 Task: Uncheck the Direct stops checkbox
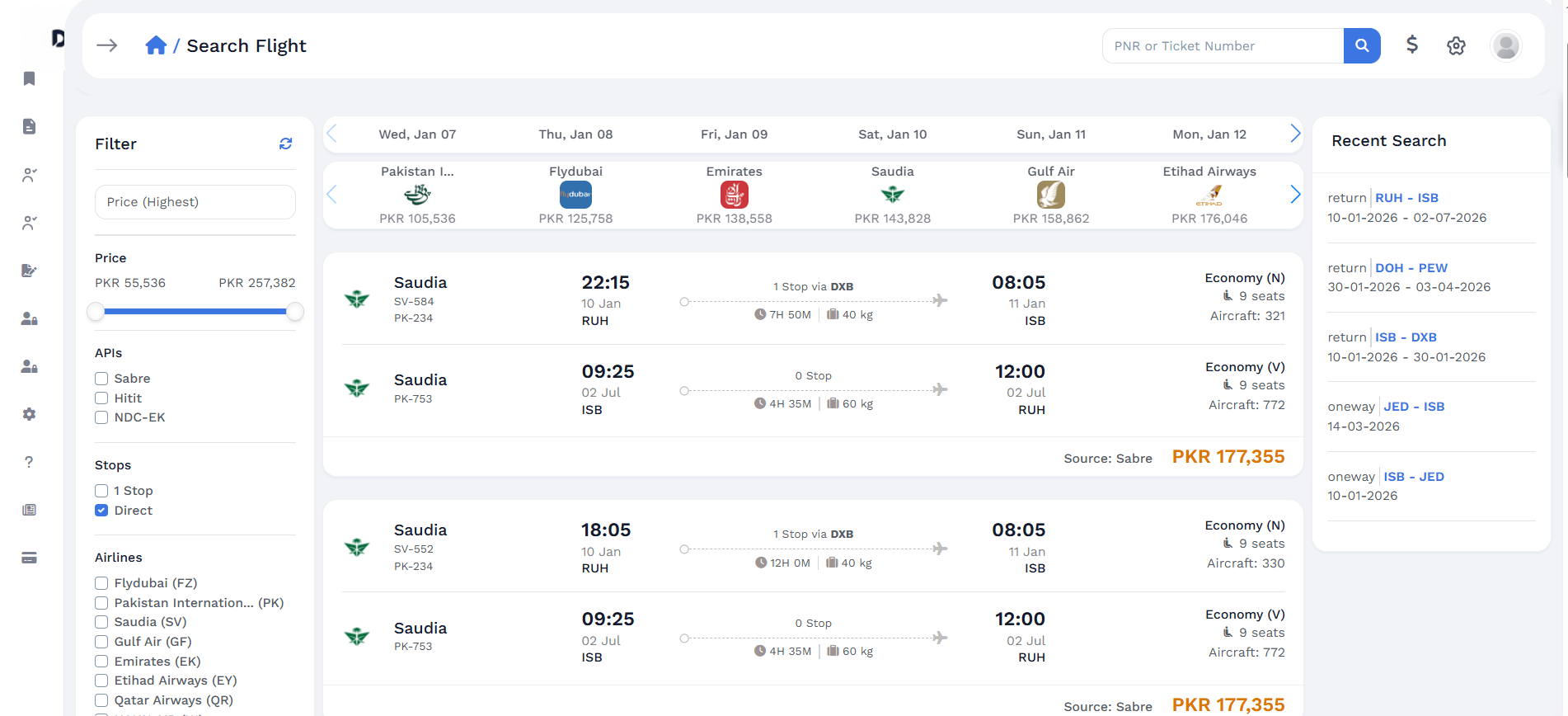coord(101,511)
